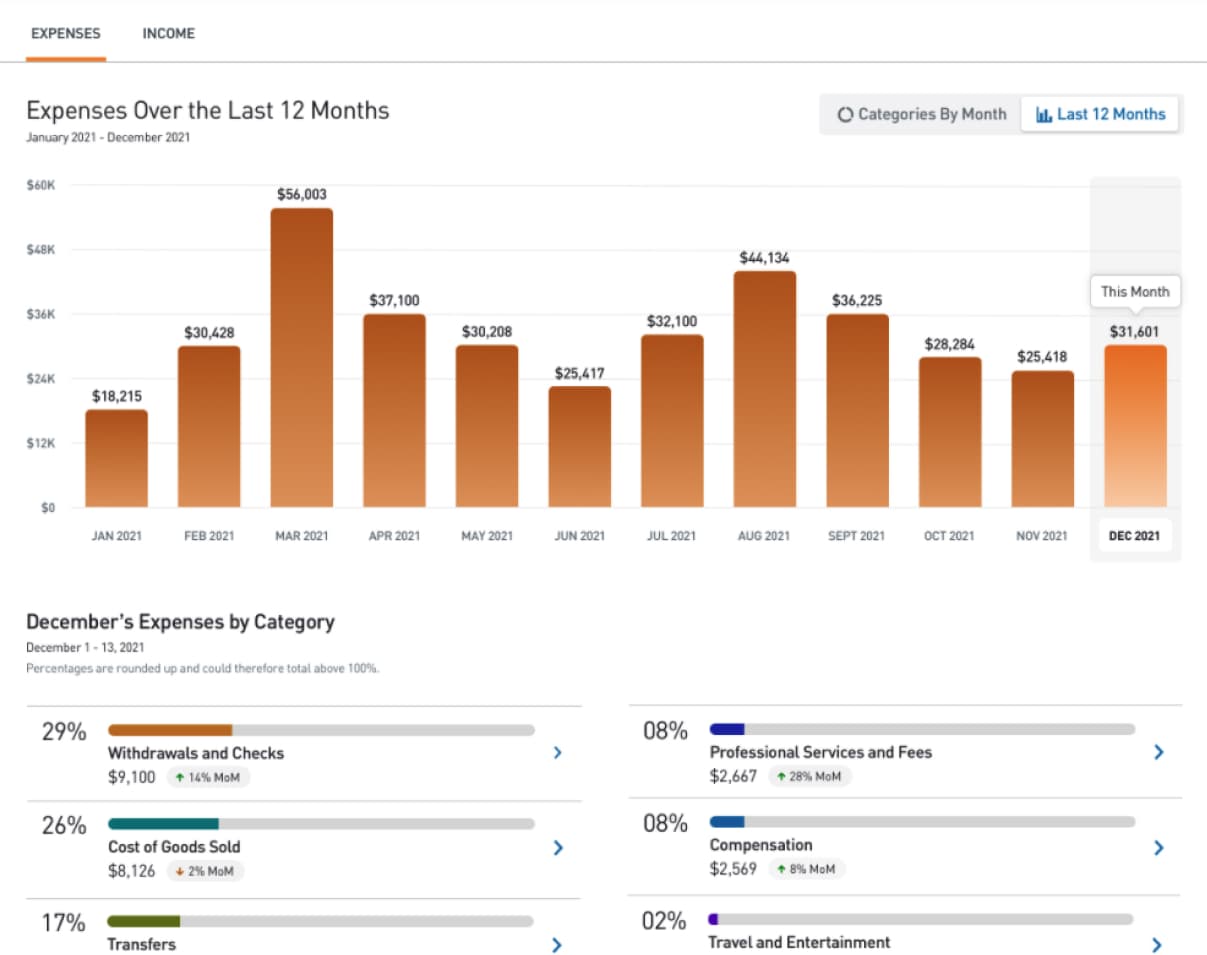Click the $44,134 value above August
The image size is (1207, 955).
[765, 257]
